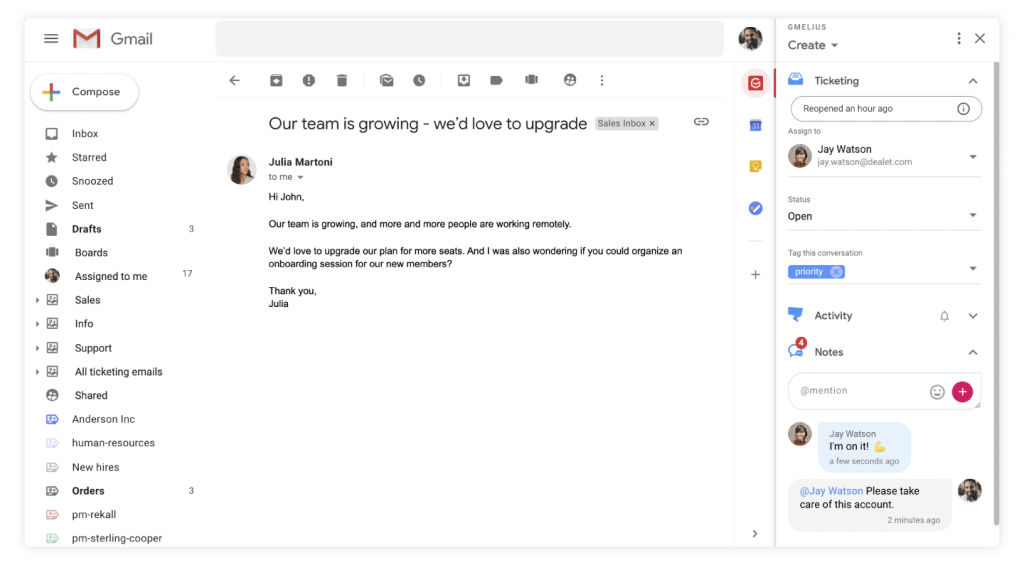Viewport: 1024px width, 565px height.
Task: Add email to a Gmelius board
Action: 532,80
